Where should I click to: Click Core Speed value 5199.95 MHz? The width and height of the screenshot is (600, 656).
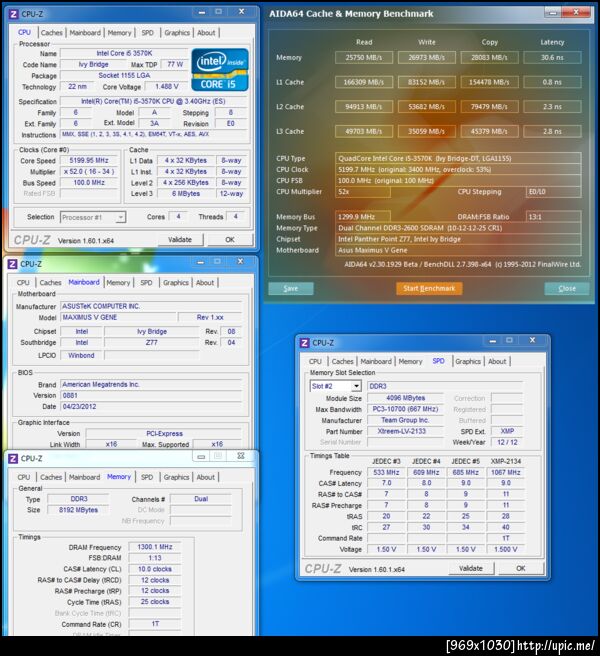(89, 161)
